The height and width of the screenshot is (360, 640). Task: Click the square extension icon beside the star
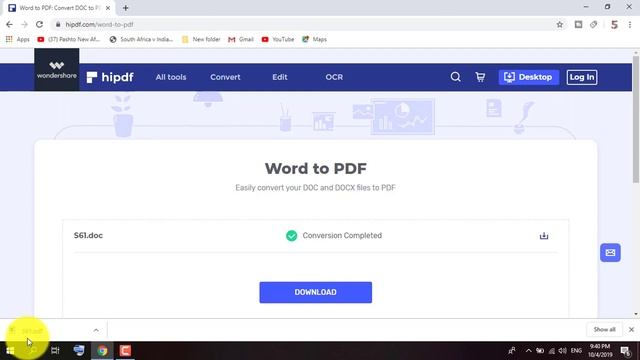578,24
